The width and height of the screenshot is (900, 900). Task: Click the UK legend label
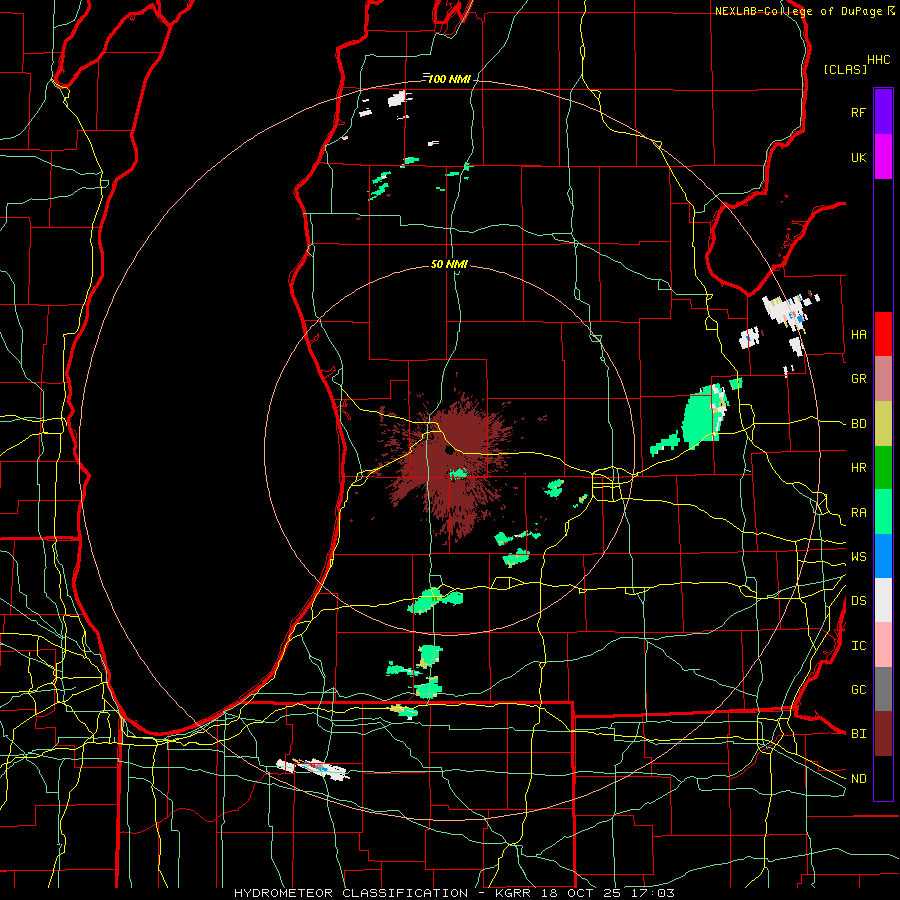[x=858, y=157]
